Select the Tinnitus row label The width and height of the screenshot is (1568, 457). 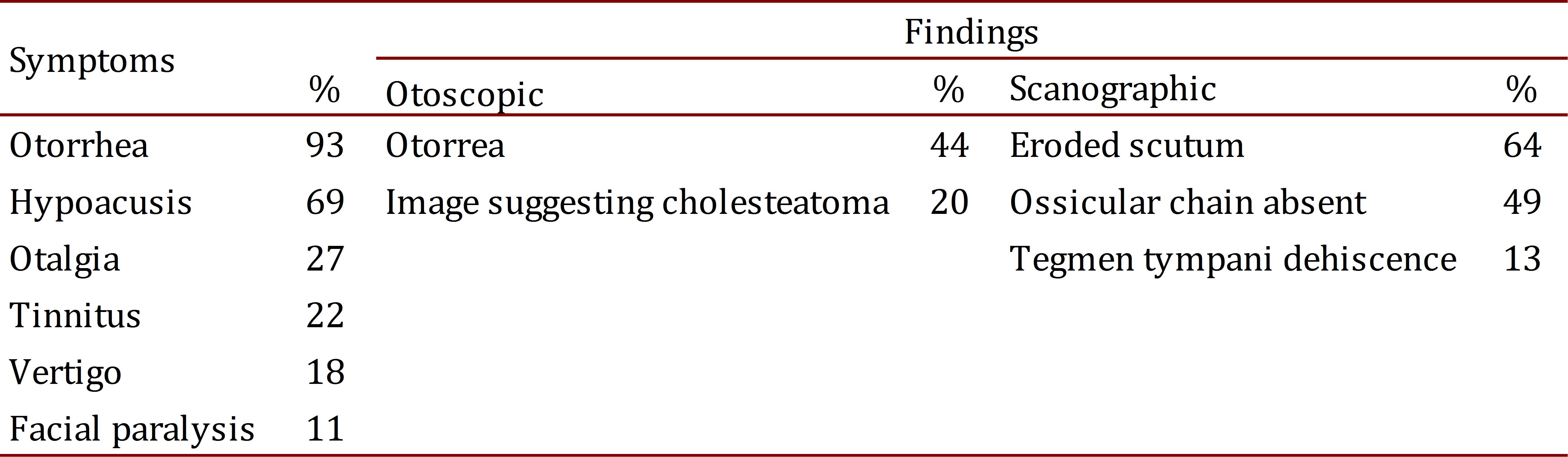75,316
